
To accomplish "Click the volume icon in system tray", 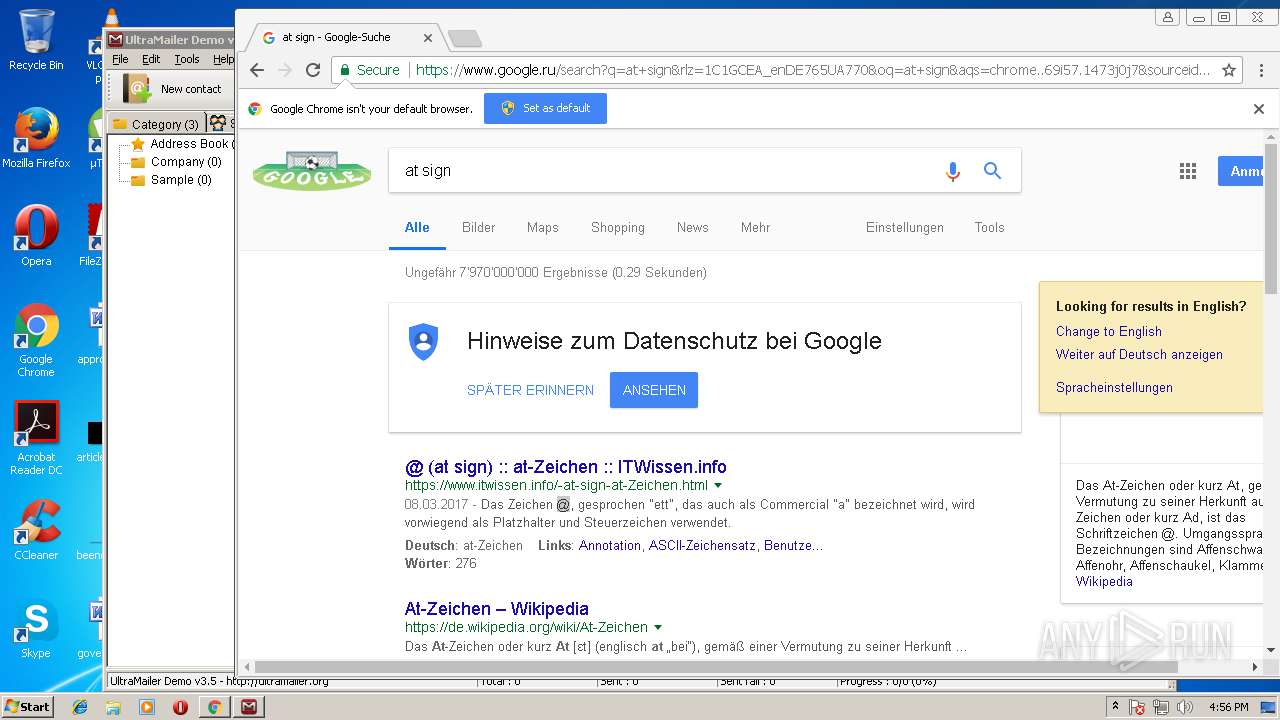I will [1185, 707].
